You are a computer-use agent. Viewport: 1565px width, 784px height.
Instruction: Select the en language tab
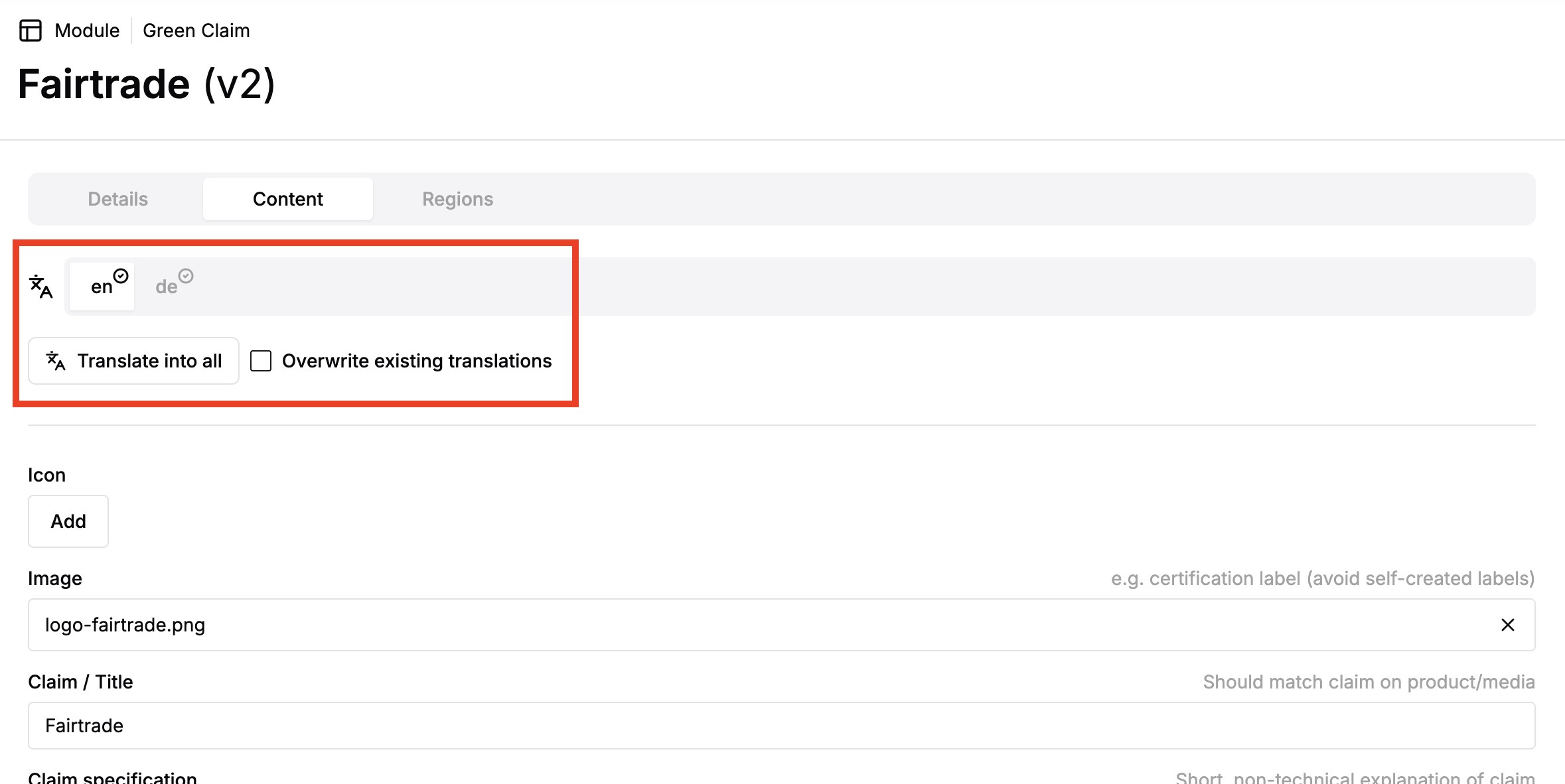102,287
